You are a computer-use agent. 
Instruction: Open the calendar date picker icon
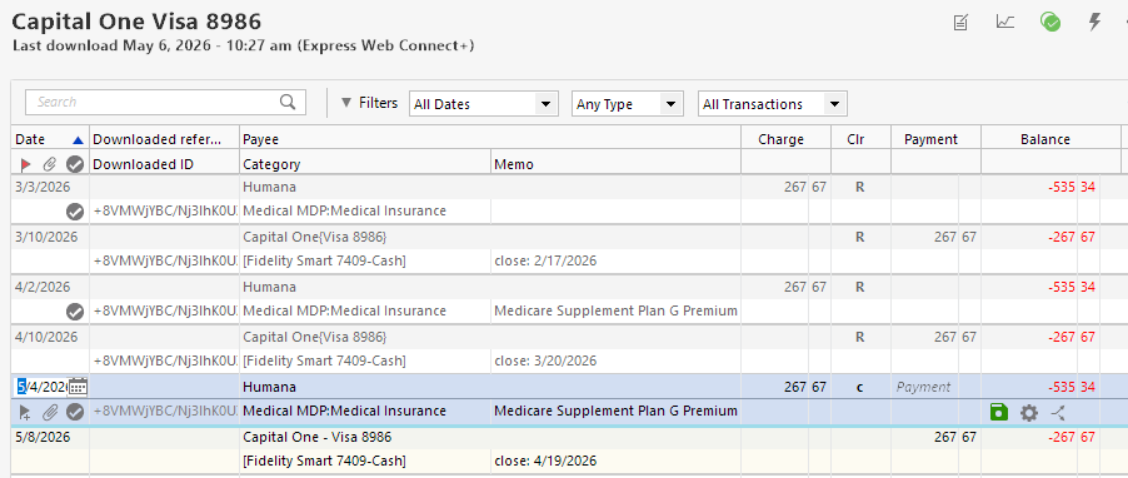(x=78, y=387)
